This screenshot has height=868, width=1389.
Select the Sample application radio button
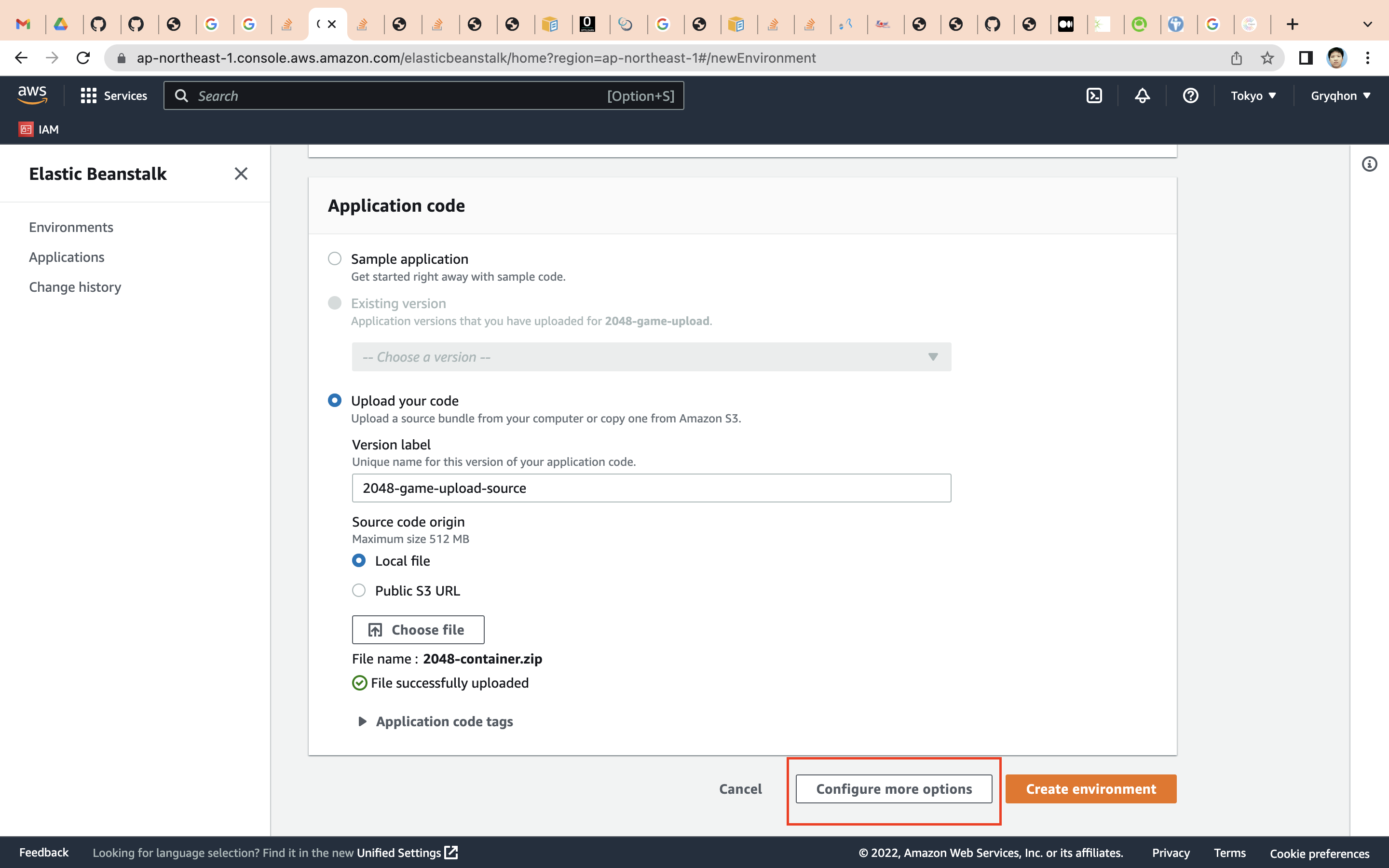point(335,258)
